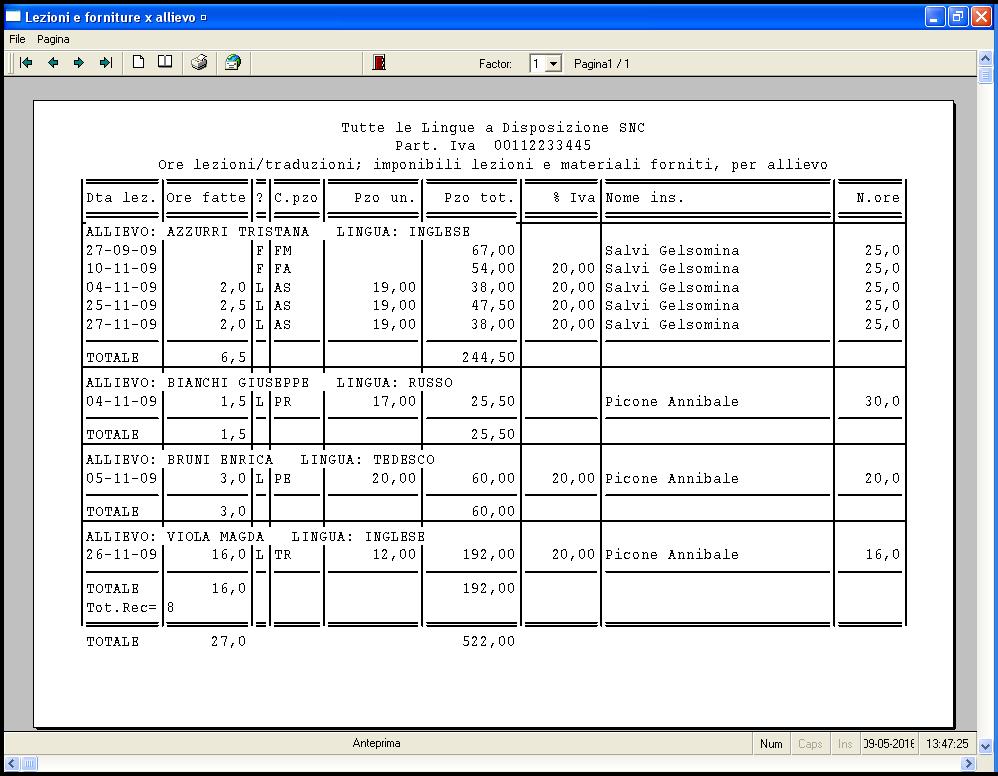
Task: Click the 'Dta lez.' column header
Action: click(121, 198)
